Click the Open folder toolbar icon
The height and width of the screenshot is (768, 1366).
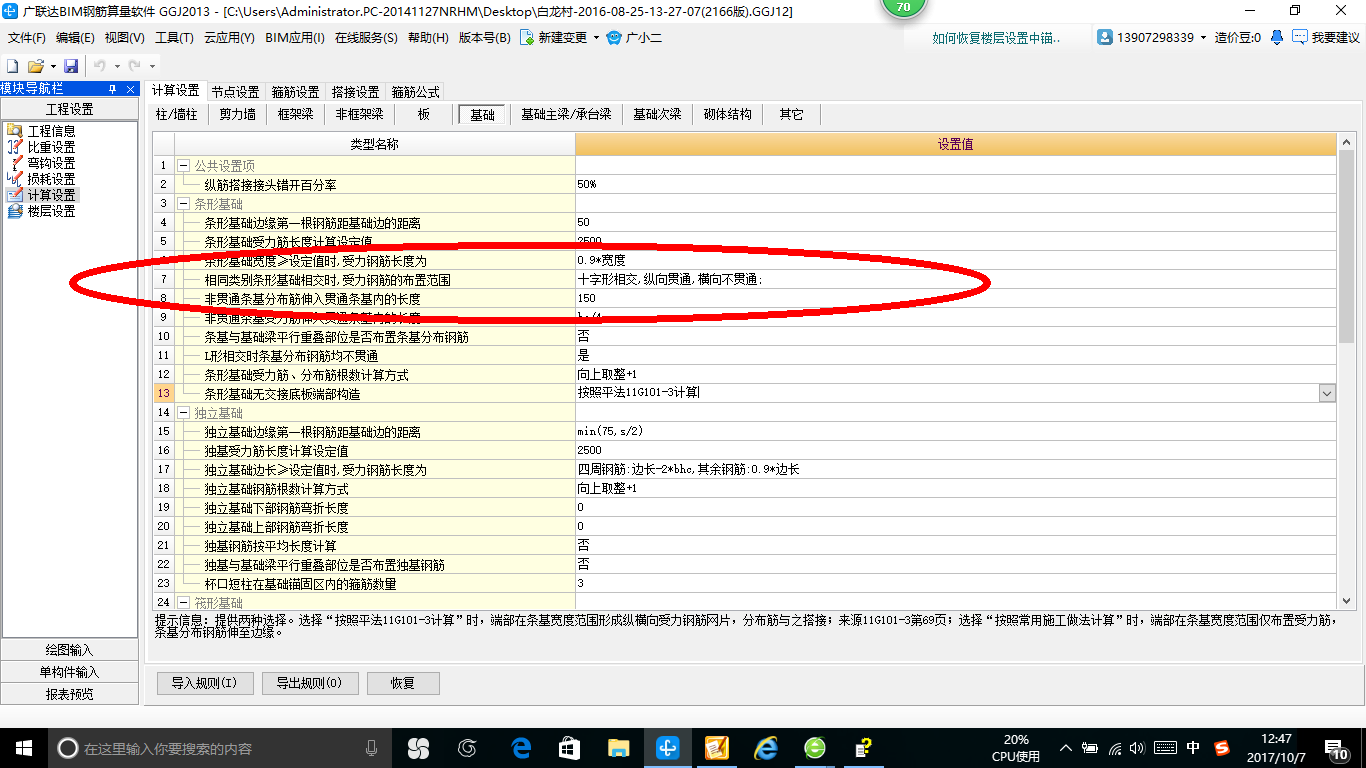click(x=35, y=65)
